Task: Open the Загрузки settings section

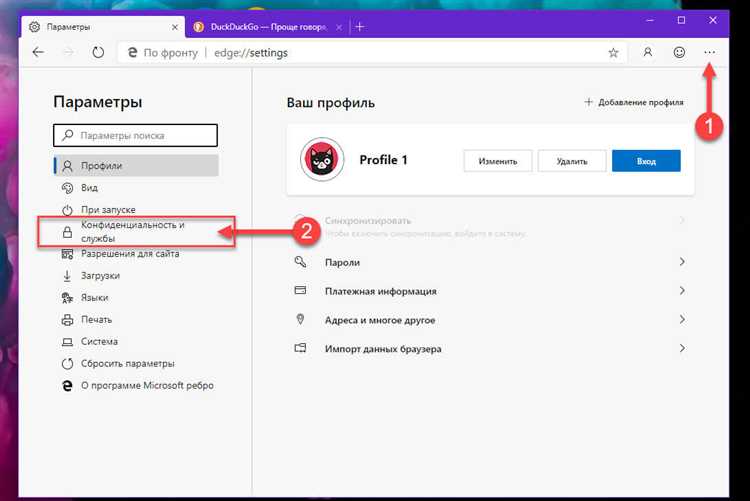Action: tap(100, 275)
